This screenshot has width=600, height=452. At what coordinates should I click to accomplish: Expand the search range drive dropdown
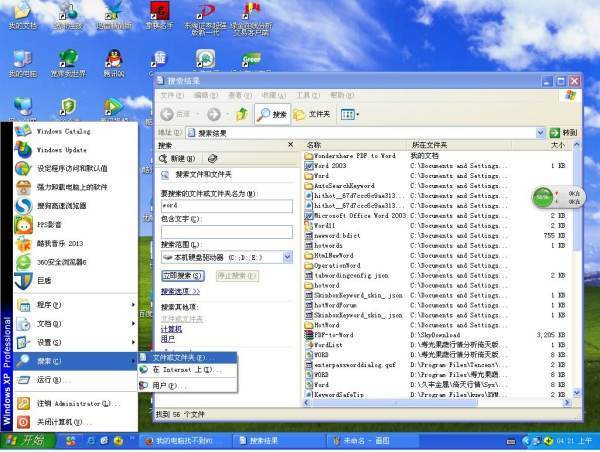(x=286, y=257)
